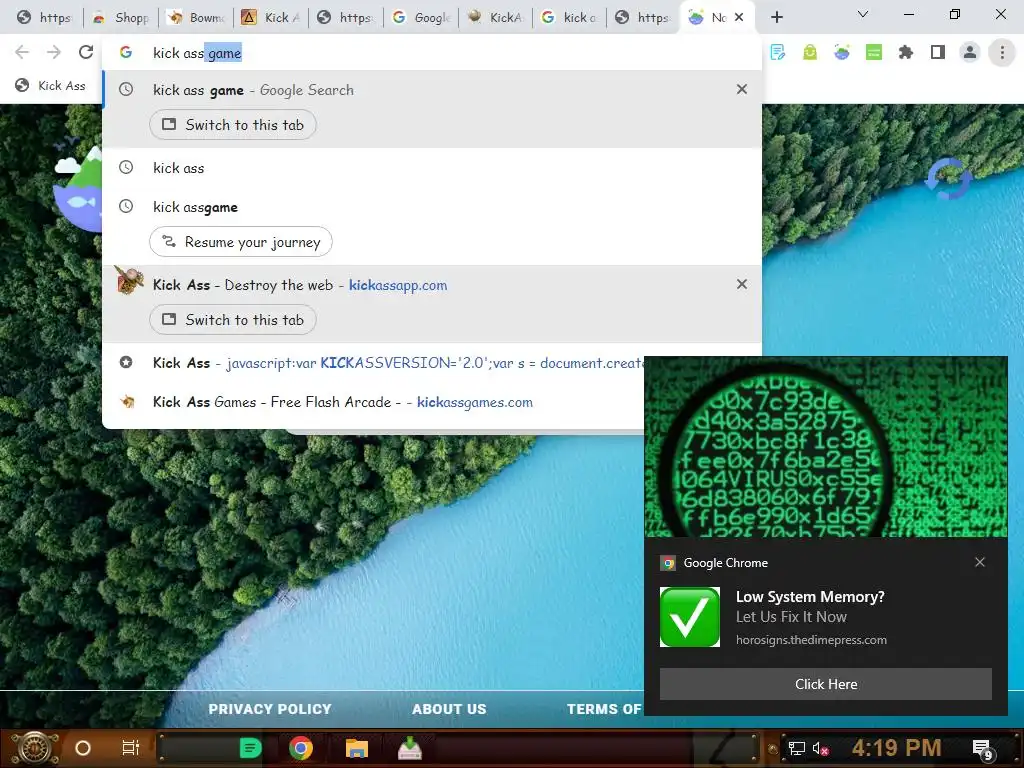This screenshot has height=768, width=1024.
Task: Click the blue fish-island extension icon
Action: [842, 52]
